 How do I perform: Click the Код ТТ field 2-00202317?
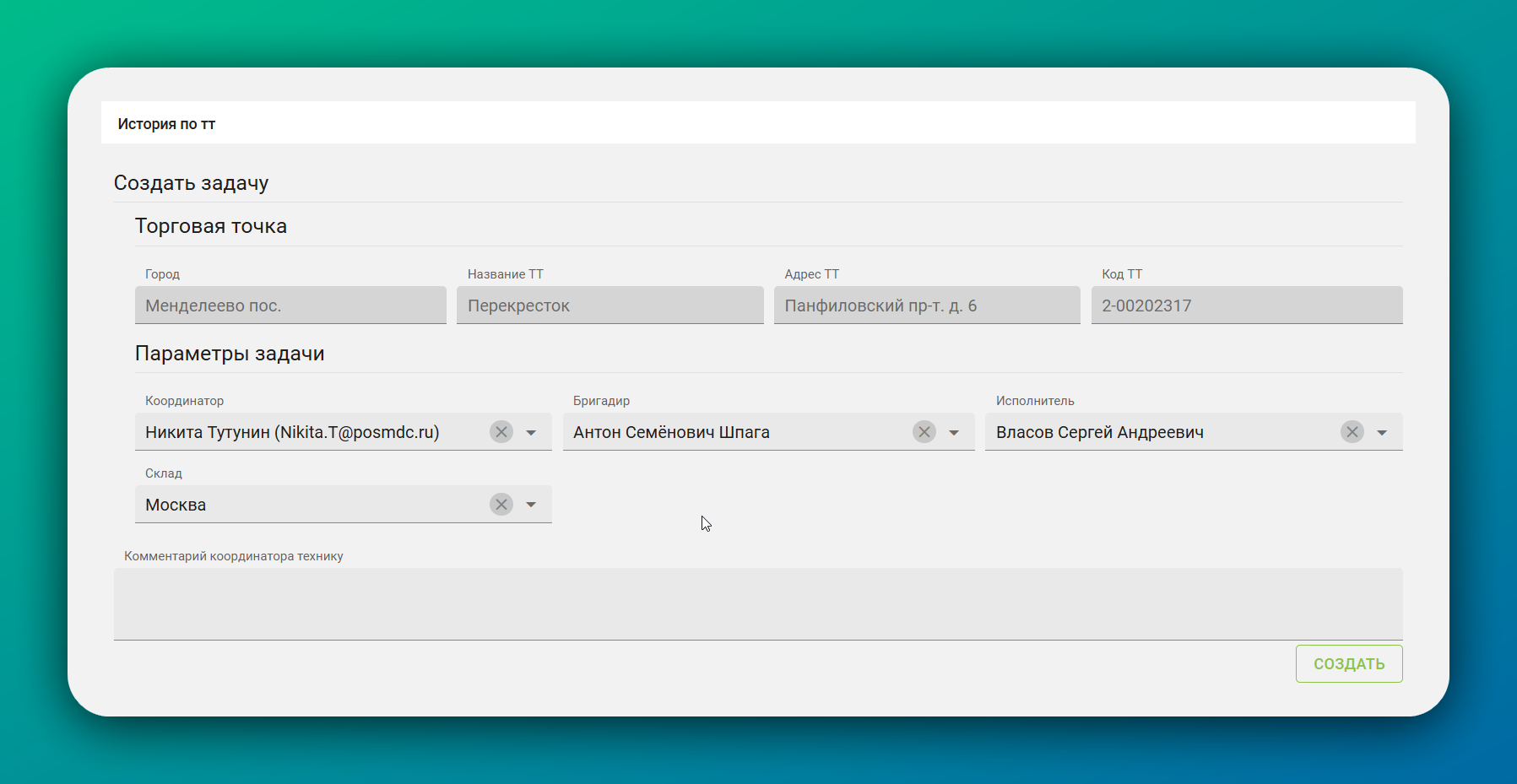tap(1247, 305)
